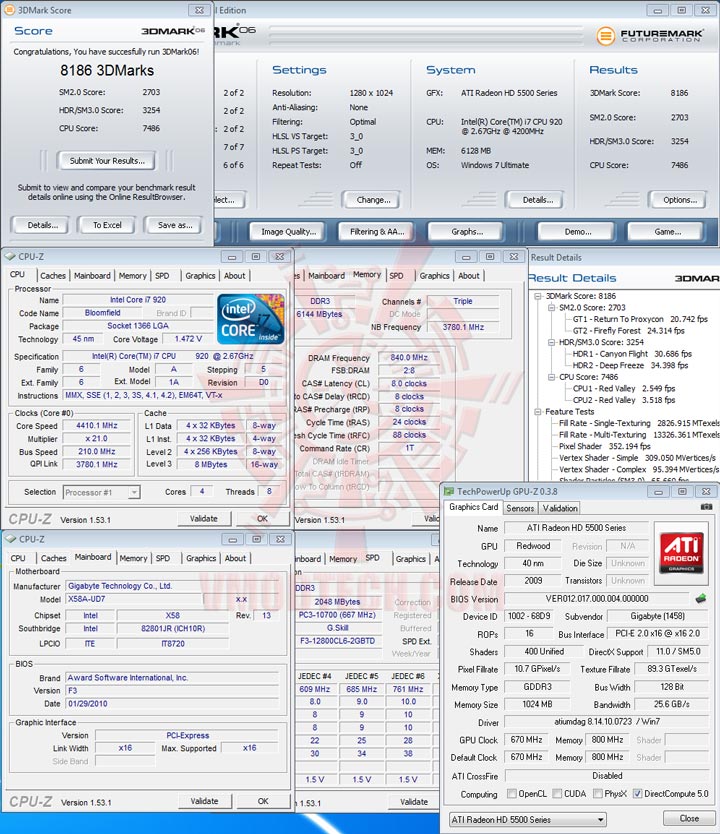Click the Futuremark Corporation logo

coord(649,36)
